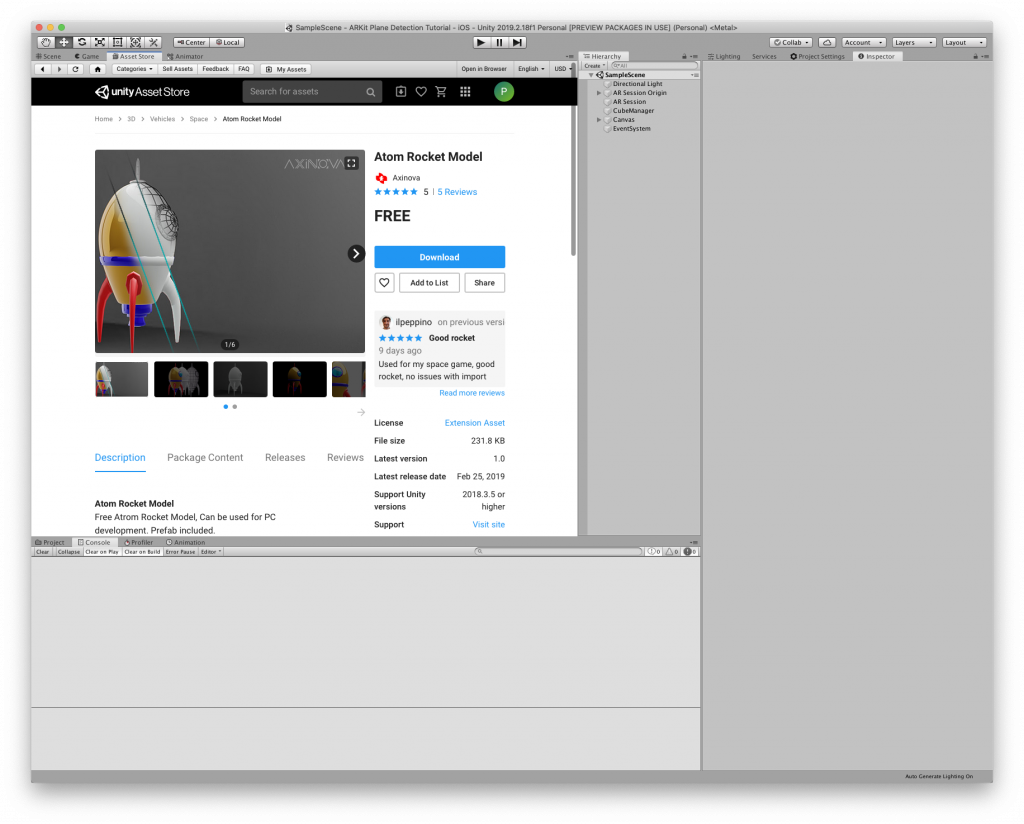Open the Console Editor dropdown
The image size is (1024, 824).
[x=210, y=552]
